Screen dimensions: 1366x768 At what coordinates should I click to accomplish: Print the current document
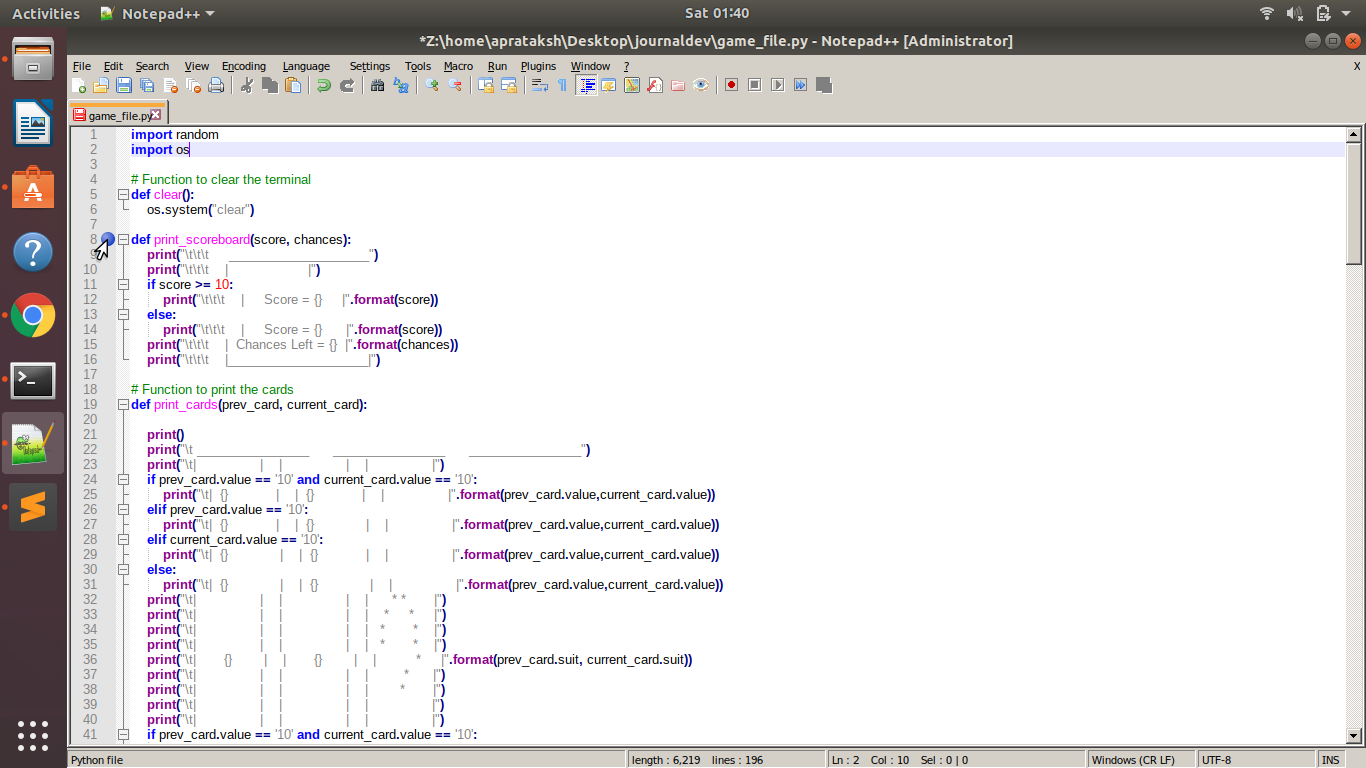[217, 85]
